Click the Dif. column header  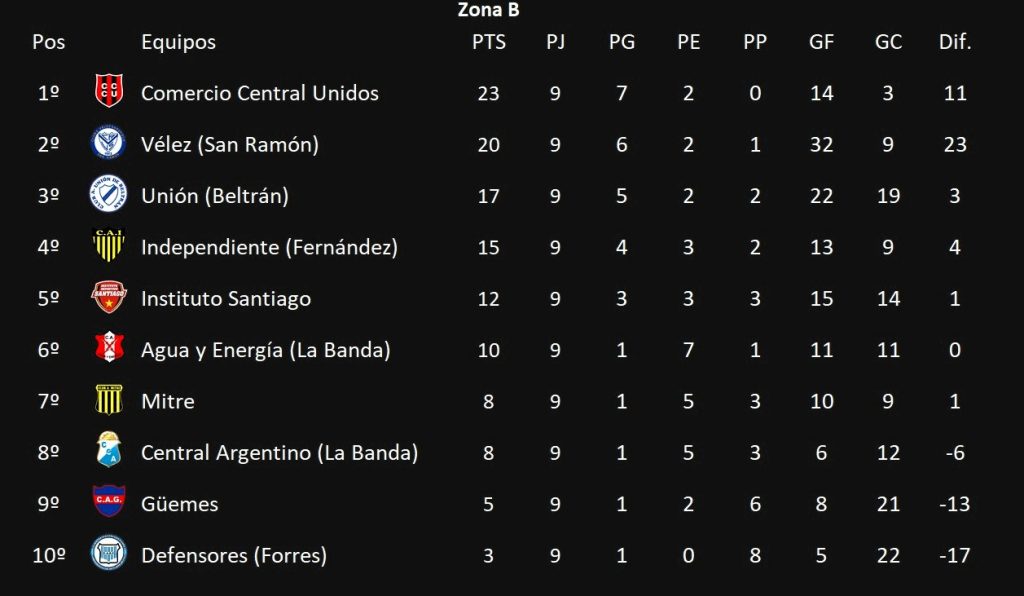click(955, 42)
